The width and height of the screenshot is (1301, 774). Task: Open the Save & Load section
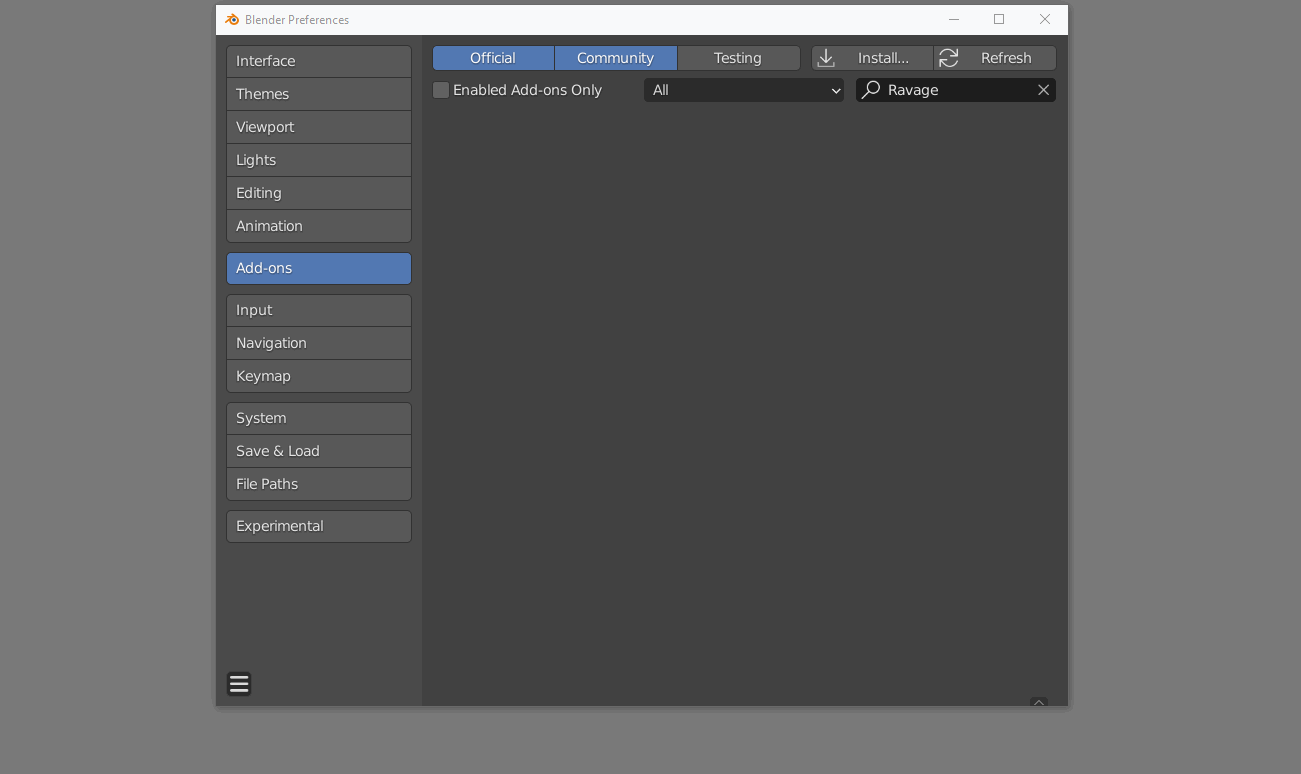point(319,451)
